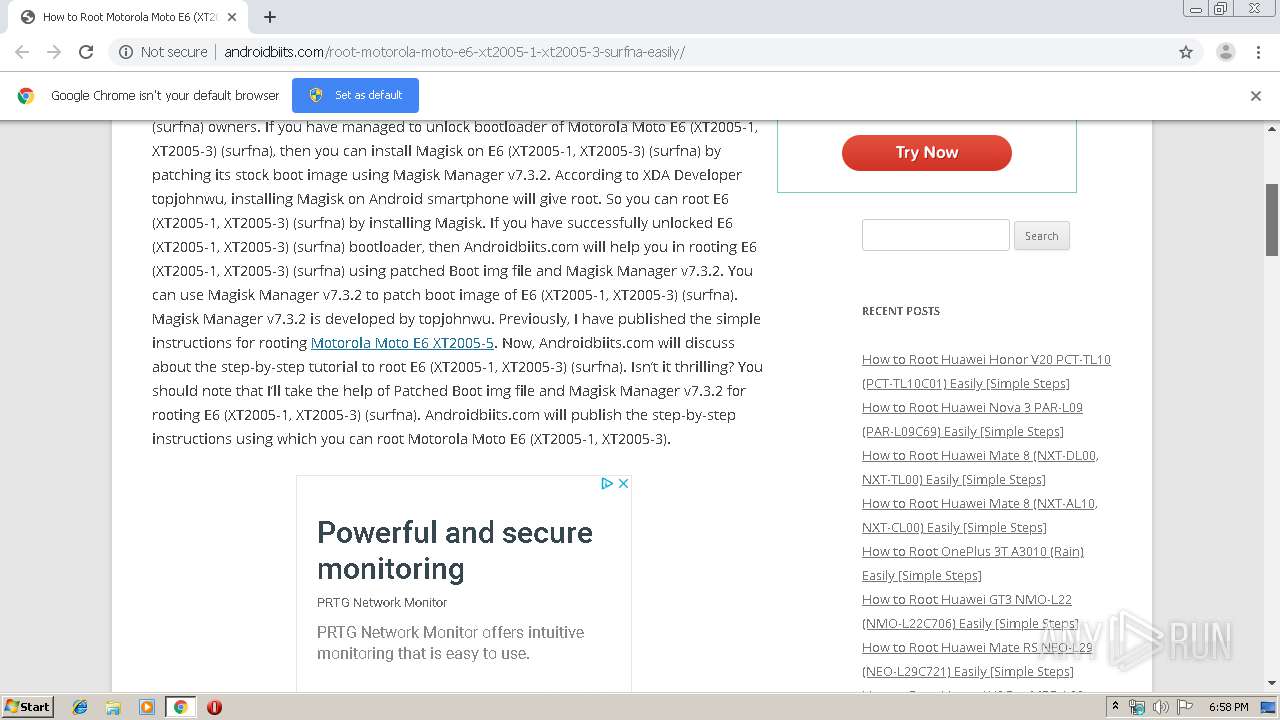1280x720 pixels.
Task: Open the Motorola Moto E6 XT2005-5 link
Action: point(402,343)
